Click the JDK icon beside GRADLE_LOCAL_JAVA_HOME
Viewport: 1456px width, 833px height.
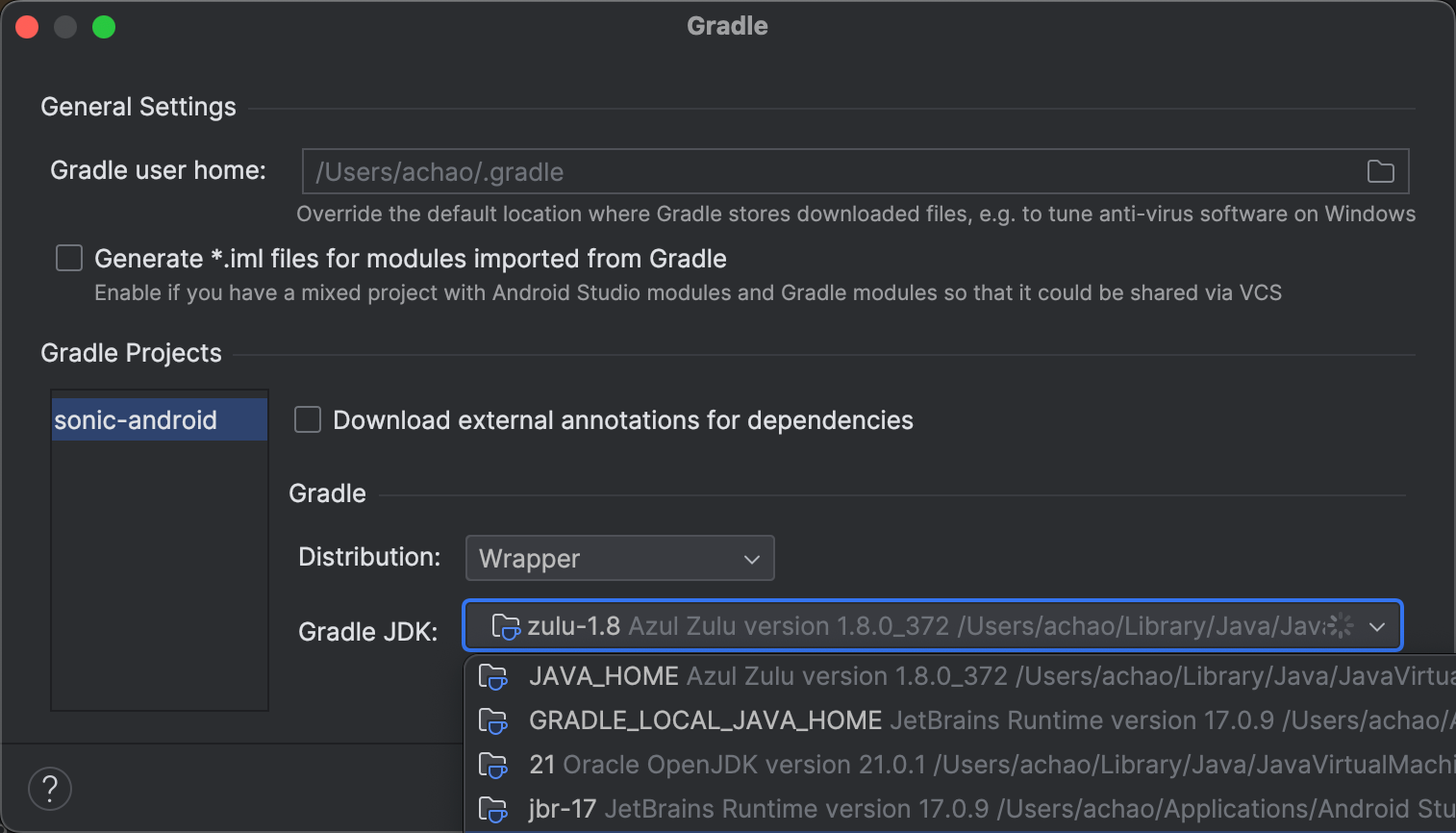493,721
